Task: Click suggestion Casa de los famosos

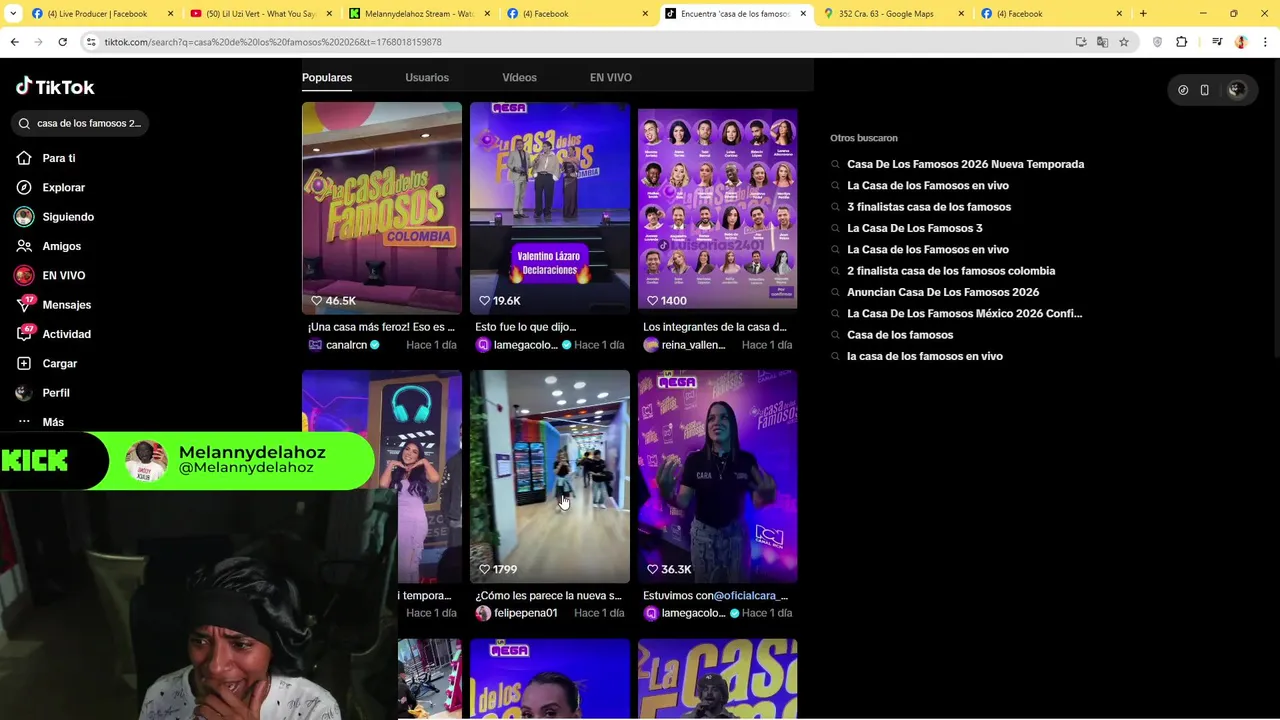Action: (x=900, y=335)
